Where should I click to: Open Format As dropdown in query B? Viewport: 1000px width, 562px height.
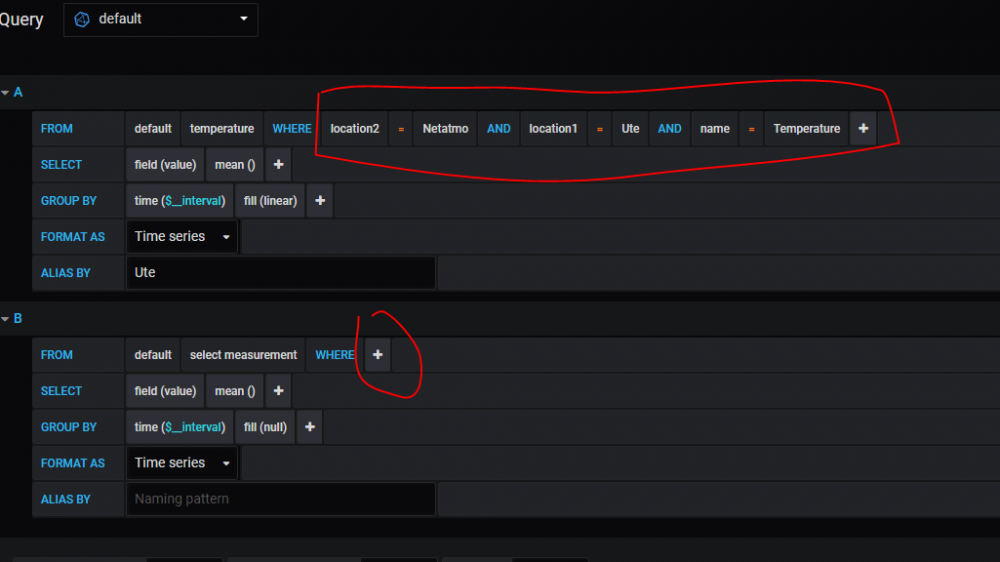click(182, 463)
